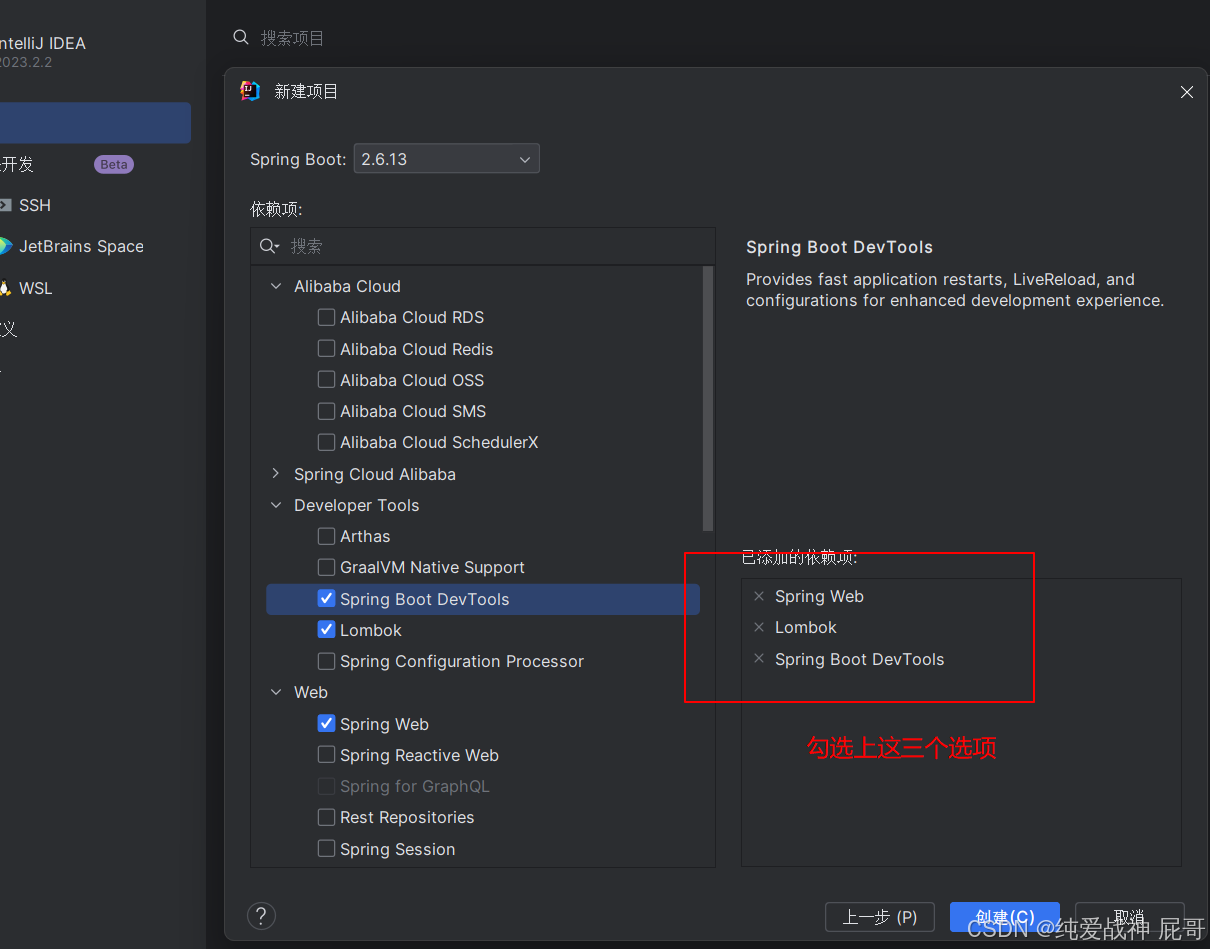Uncheck Spring Boot DevTools
The height and width of the screenshot is (949, 1210).
[326, 599]
